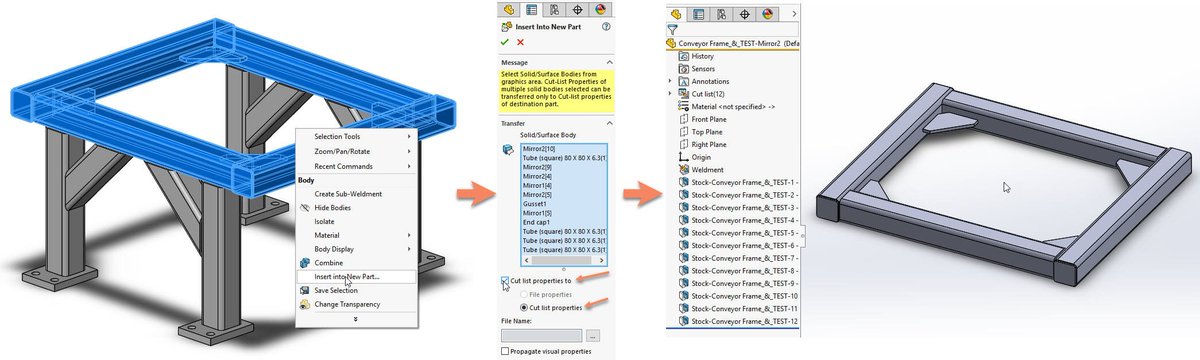
Task: Click the Solid/Surface Body selection icon
Action: pos(508,150)
